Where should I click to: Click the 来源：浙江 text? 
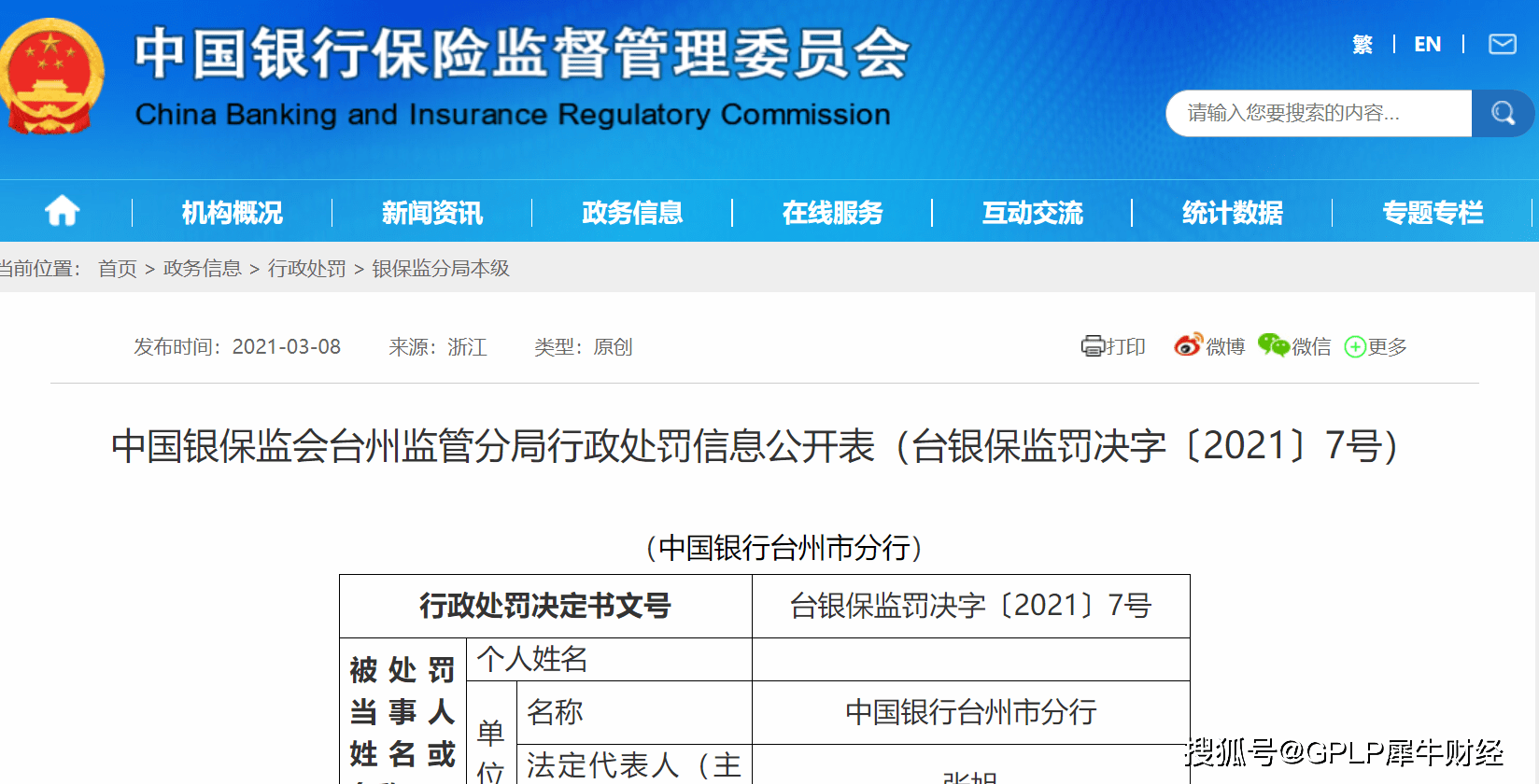tap(438, 347)
